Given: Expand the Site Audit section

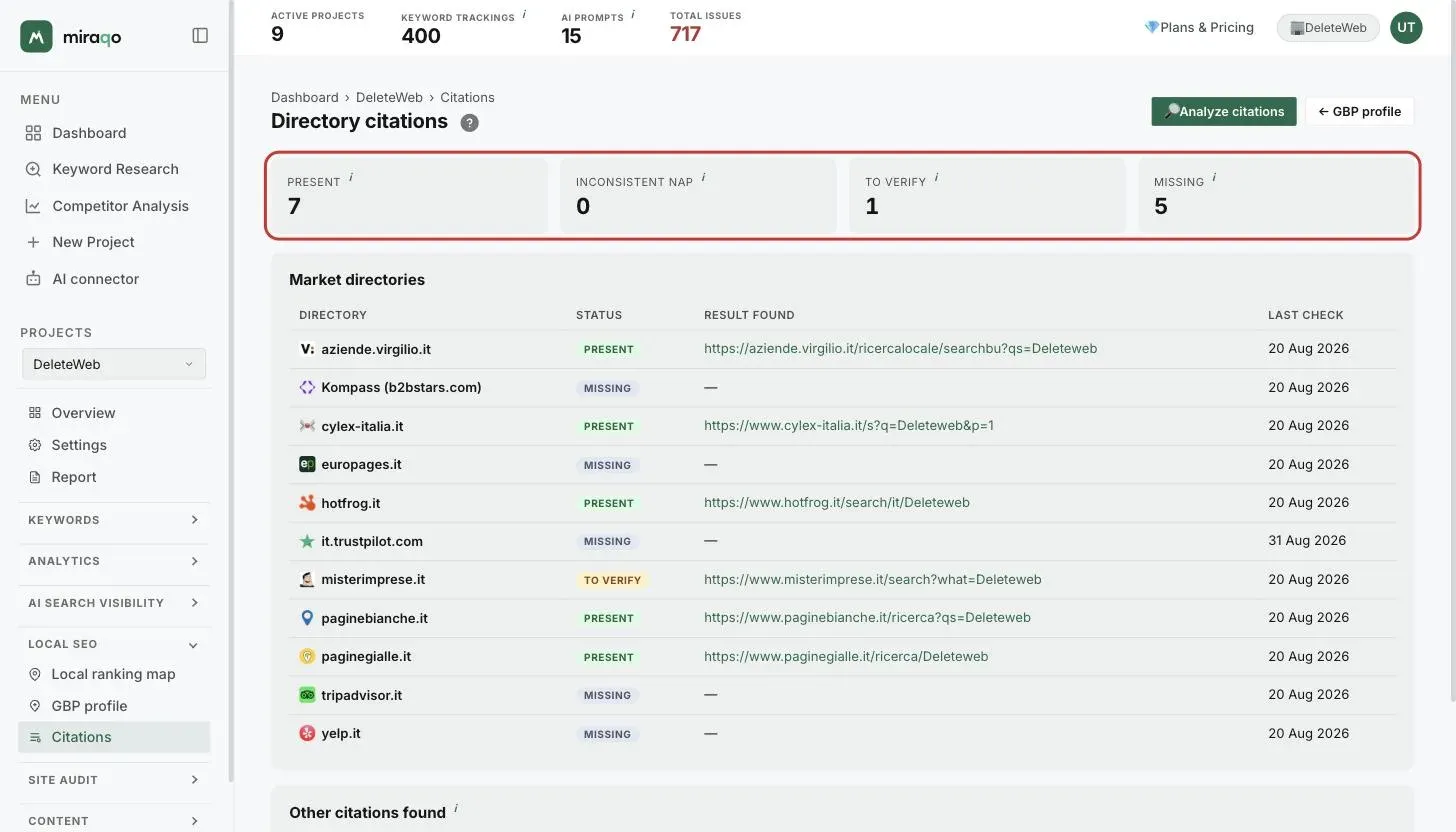Looking at the screenshot, I should [x=114, y=780].
